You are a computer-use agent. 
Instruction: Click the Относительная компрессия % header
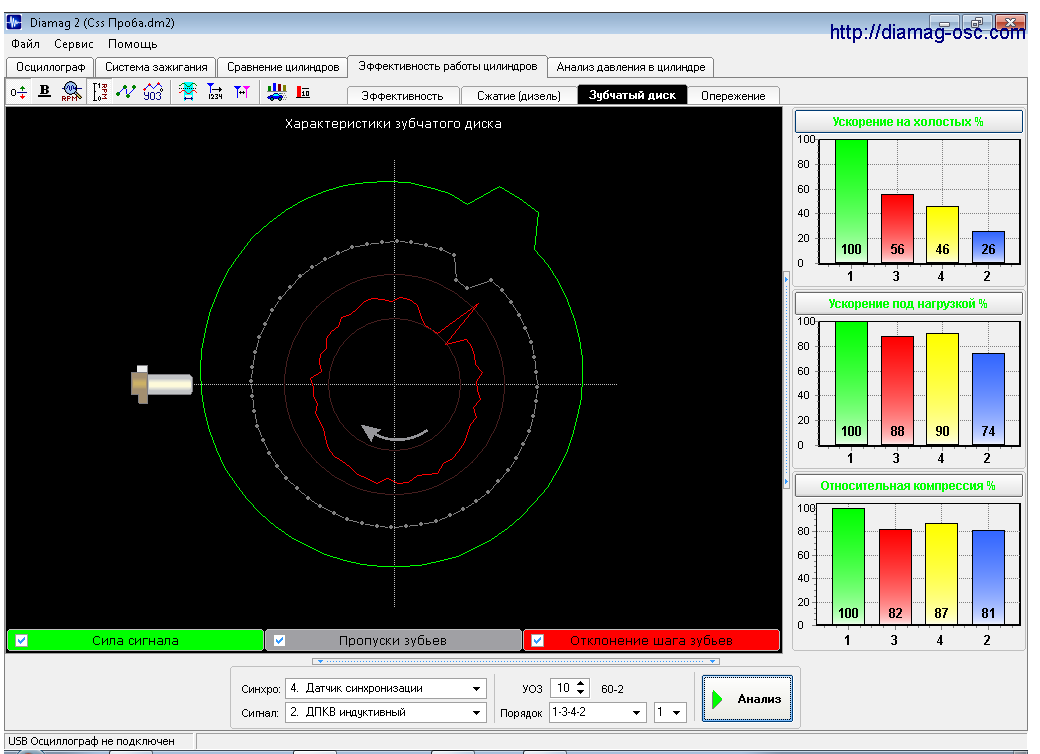tap(908, 485)
